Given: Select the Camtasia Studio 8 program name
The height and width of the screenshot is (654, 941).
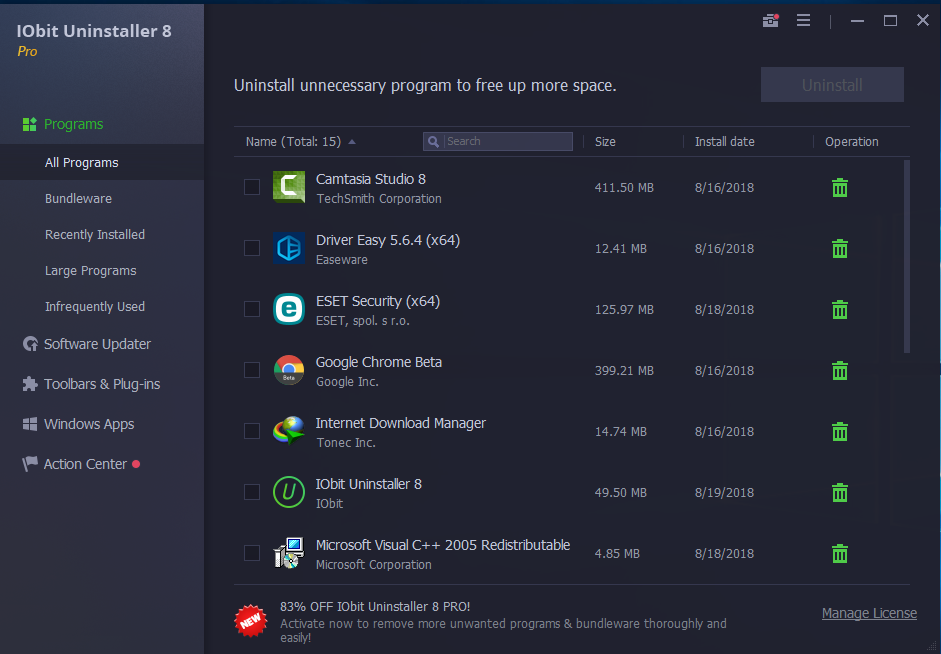Looking at the screenshot, I should point(371,179).
